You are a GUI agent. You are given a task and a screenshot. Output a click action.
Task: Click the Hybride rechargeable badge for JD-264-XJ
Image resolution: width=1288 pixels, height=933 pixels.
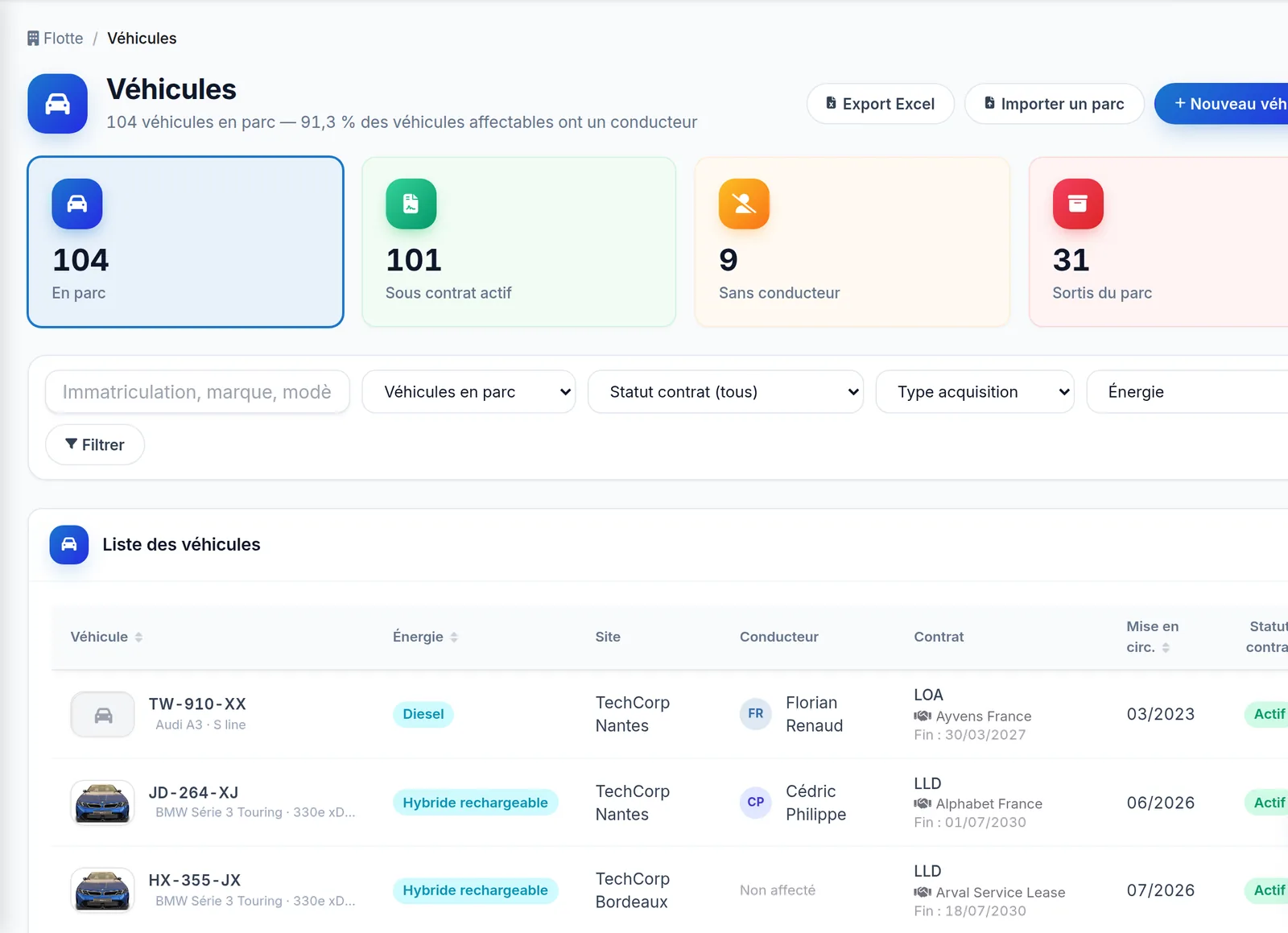475,803
